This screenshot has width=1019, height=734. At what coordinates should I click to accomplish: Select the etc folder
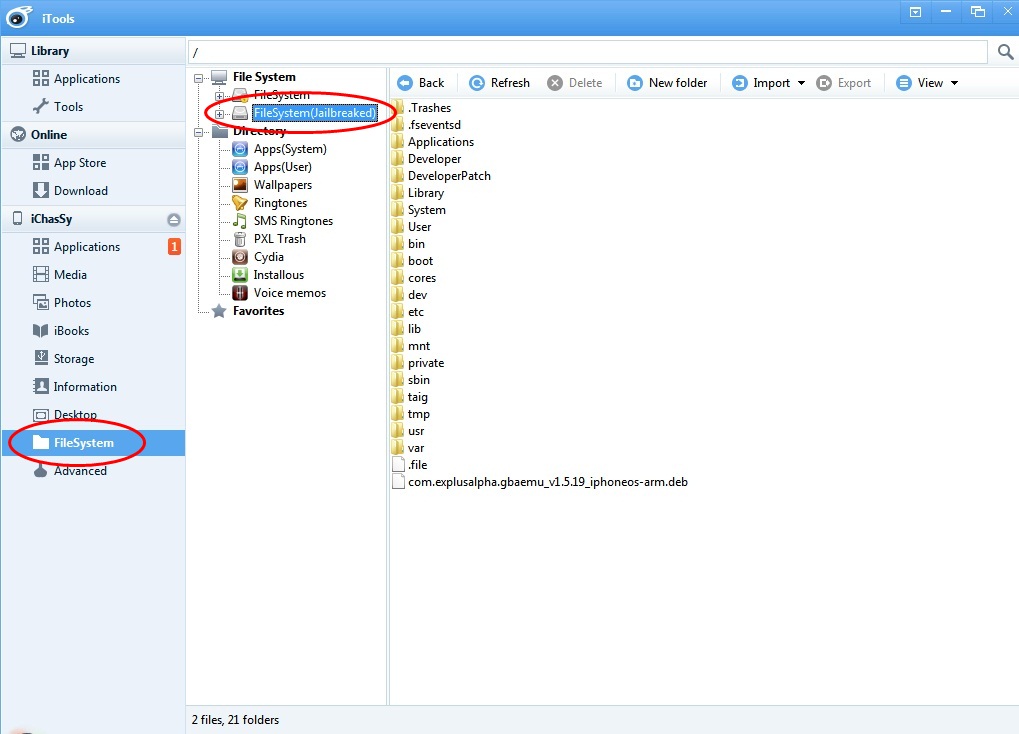point(408,312)
